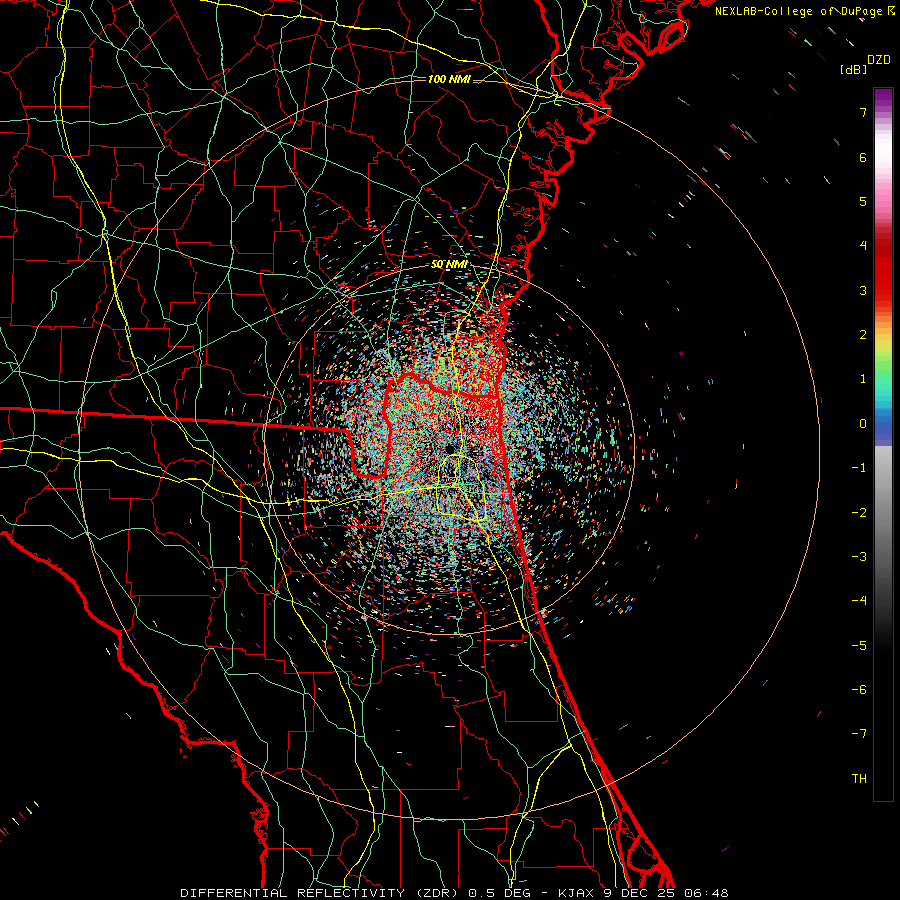
Task: Click DIFFERENTIAL REFLECTIVITY (ZDR) caption text
Action: pos(321,893)
